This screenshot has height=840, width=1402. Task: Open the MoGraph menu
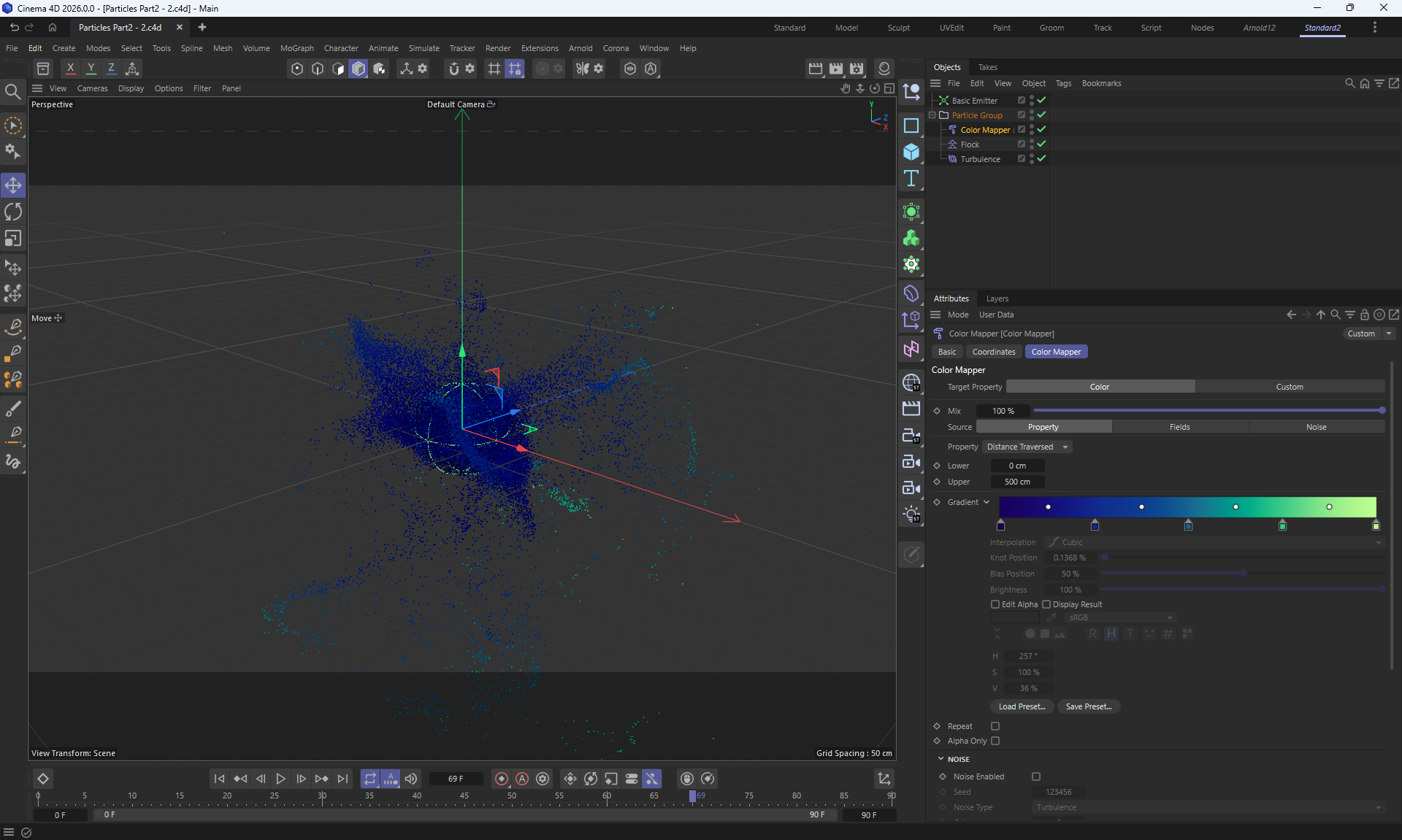coord(296,48)
